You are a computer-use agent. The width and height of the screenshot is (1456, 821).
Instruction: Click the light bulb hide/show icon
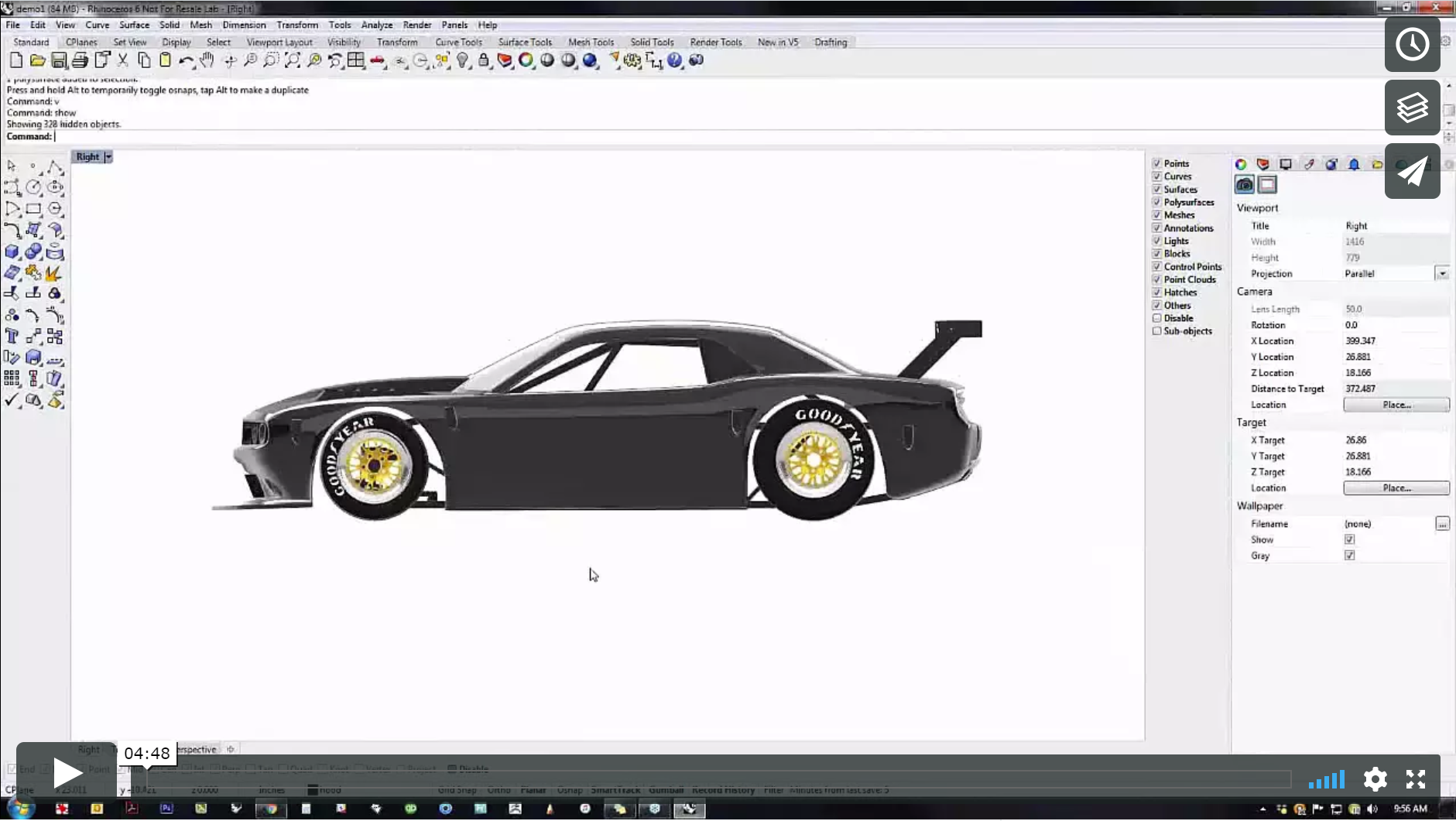[x=463, y=60]
